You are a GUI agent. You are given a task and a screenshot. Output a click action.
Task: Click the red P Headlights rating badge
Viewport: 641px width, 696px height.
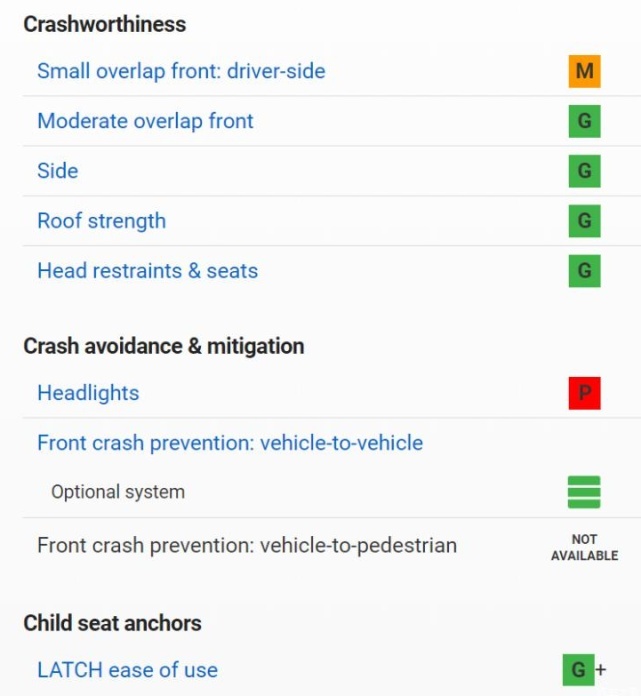click(x=584, y=393)
